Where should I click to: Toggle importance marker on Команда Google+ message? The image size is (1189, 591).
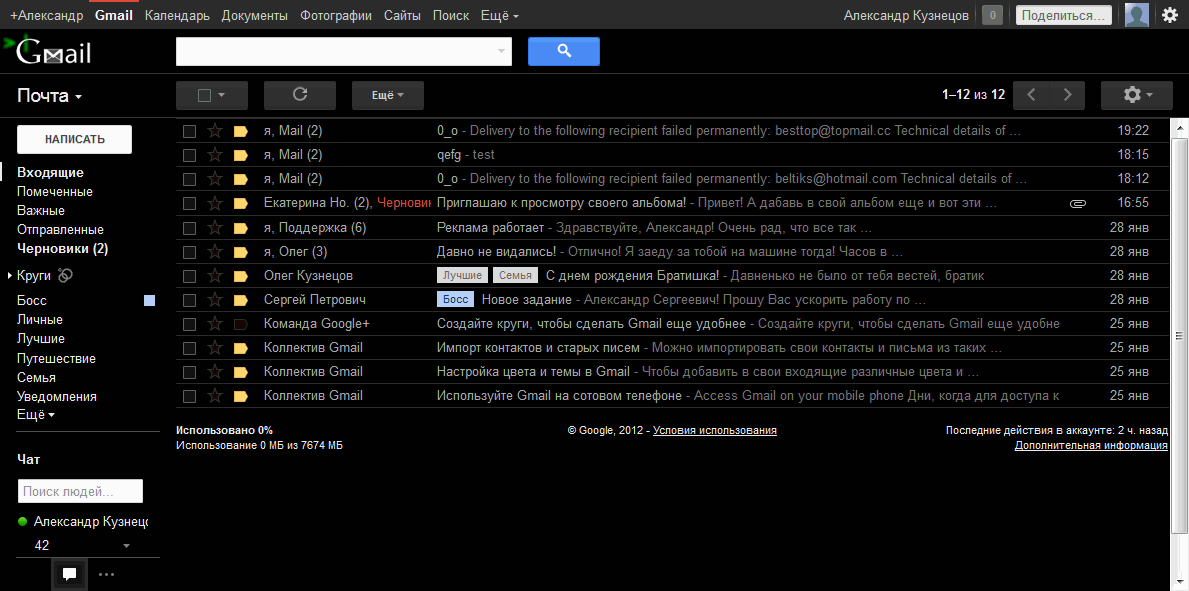(241, 324)
